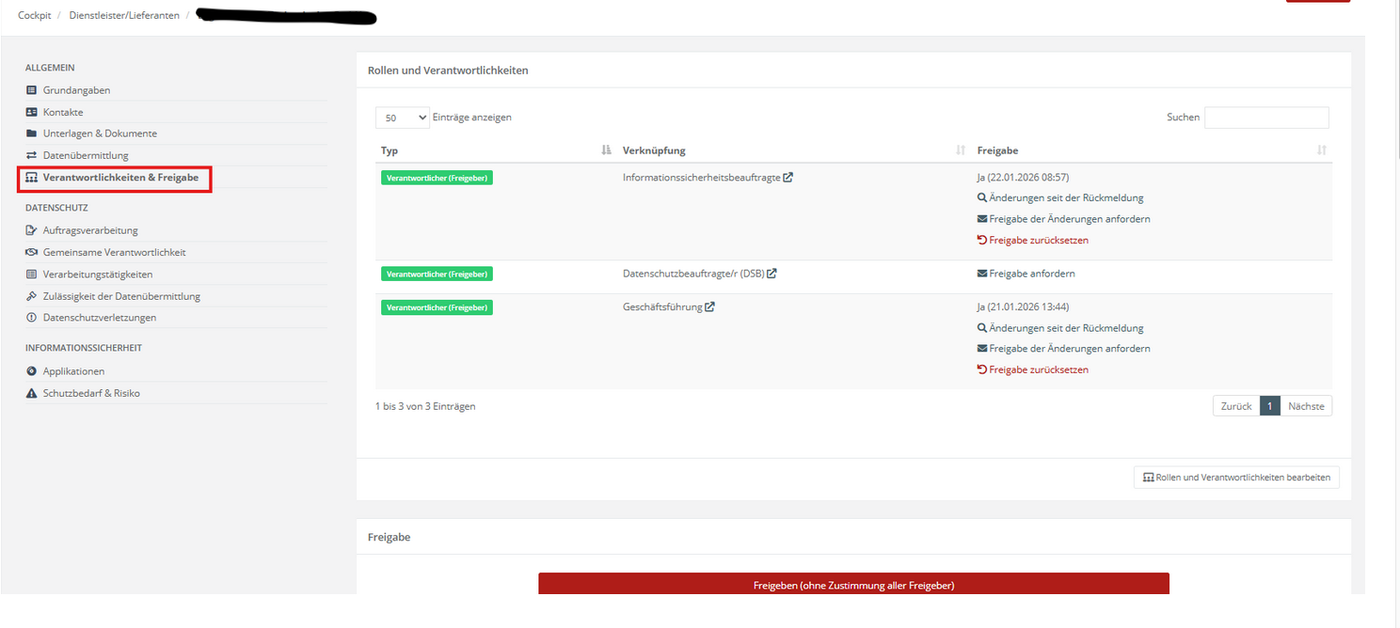Open Schutzbedarf & Risiko warning triangle item

coord(83,393)
